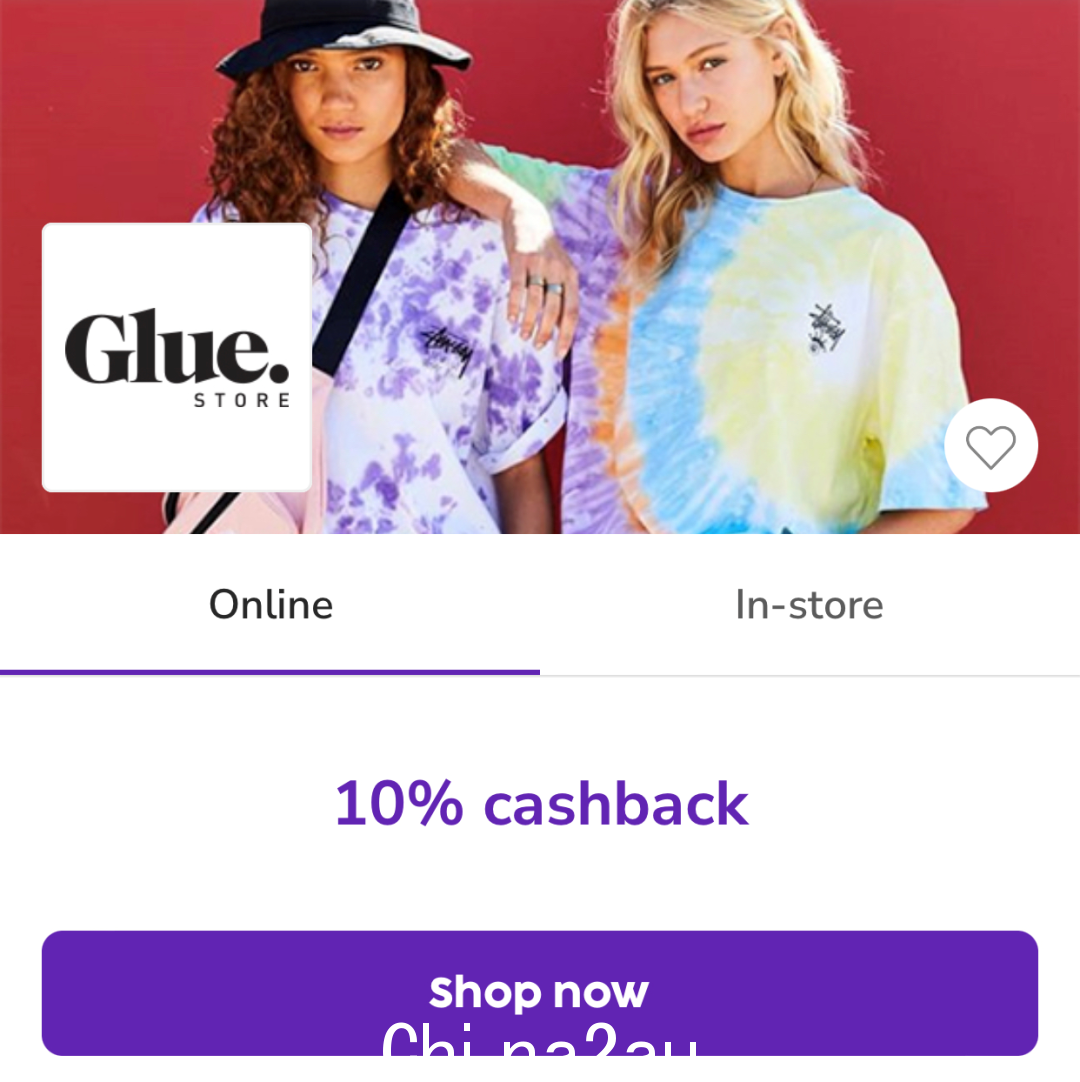This screenshot has height=1082, width=1080.
Task: Open the Glue Store logo tile
Action: [177, 357]
